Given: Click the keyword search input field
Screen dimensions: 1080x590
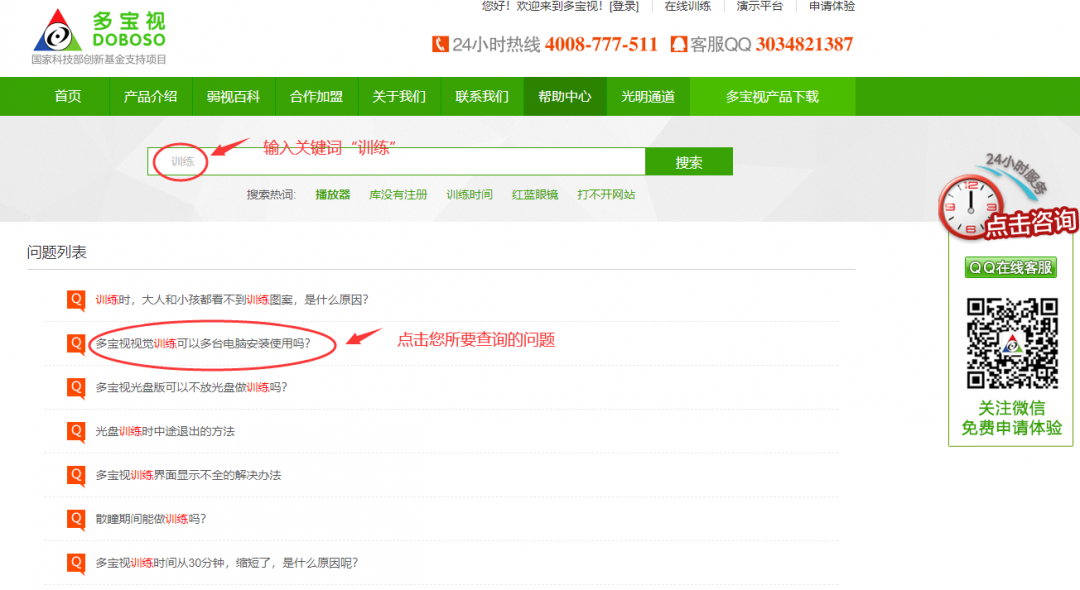Looking at the screenshot, I should [x=396, y=162].
